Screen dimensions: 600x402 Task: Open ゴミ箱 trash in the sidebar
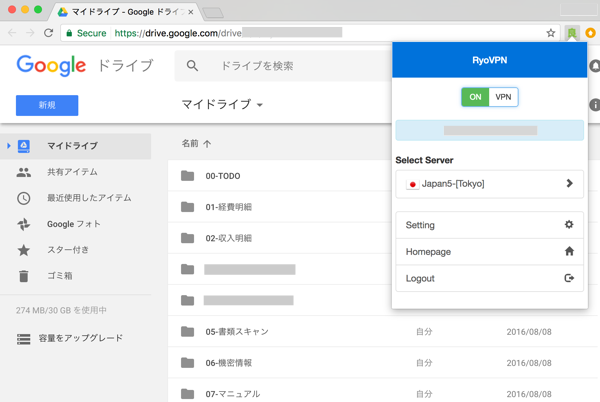tap(59, 276)
